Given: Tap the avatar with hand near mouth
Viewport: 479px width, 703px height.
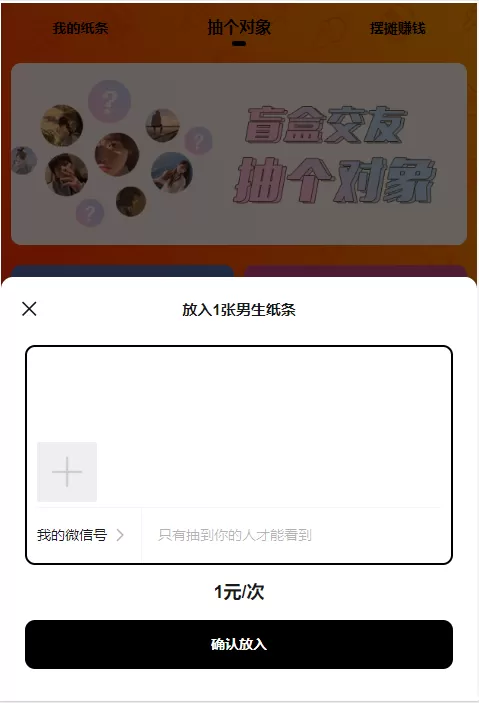Looking at the screenshot, I should tap(66, 174).
